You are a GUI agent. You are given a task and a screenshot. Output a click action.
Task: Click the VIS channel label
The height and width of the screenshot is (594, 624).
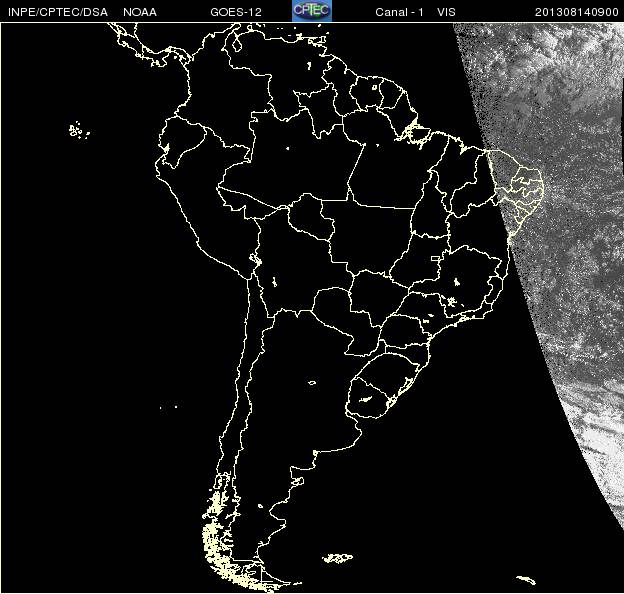click(x=446, y=12)
